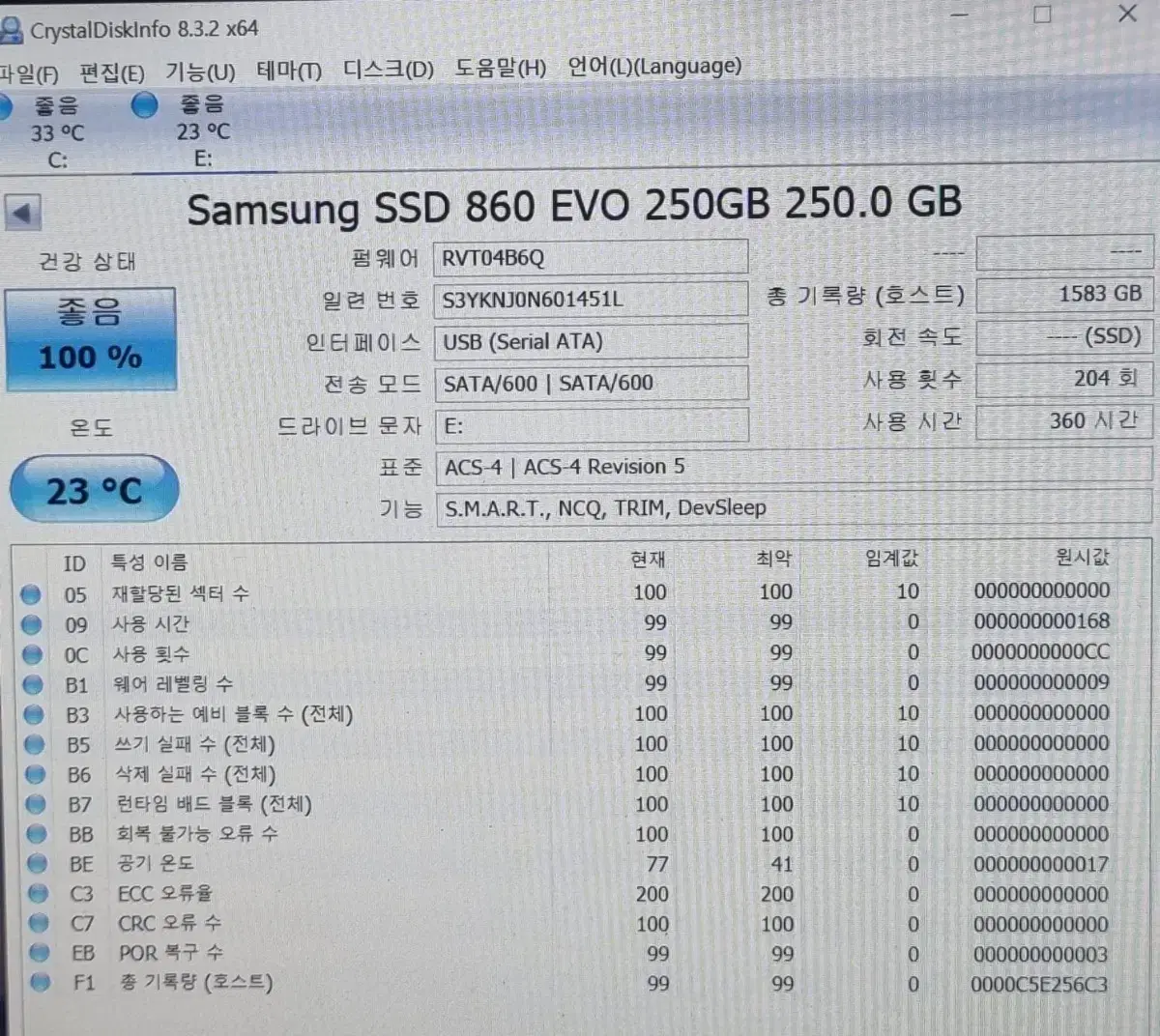Viewport: 1160px width, 1036px height.
Task: Click the interface field USB (Serial ATA)
Action: (591, 341)
